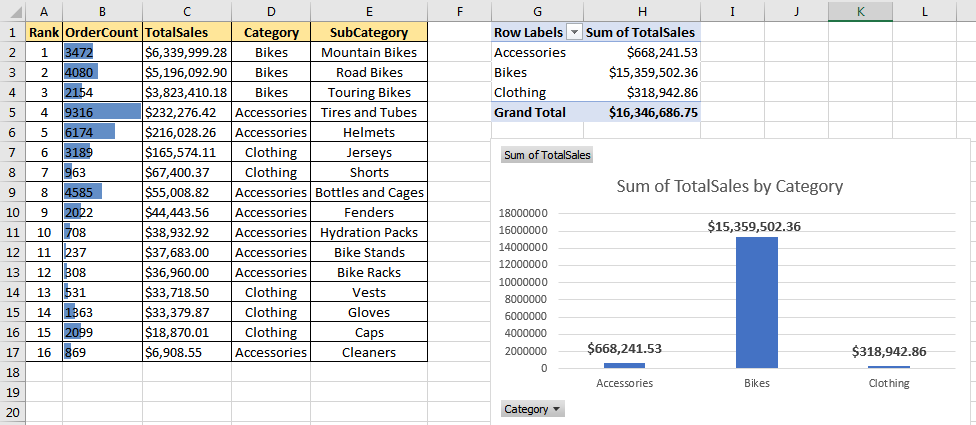Click the select-all corner triangle
Screen dimensions: 976x425
click(x=12, y=11)
